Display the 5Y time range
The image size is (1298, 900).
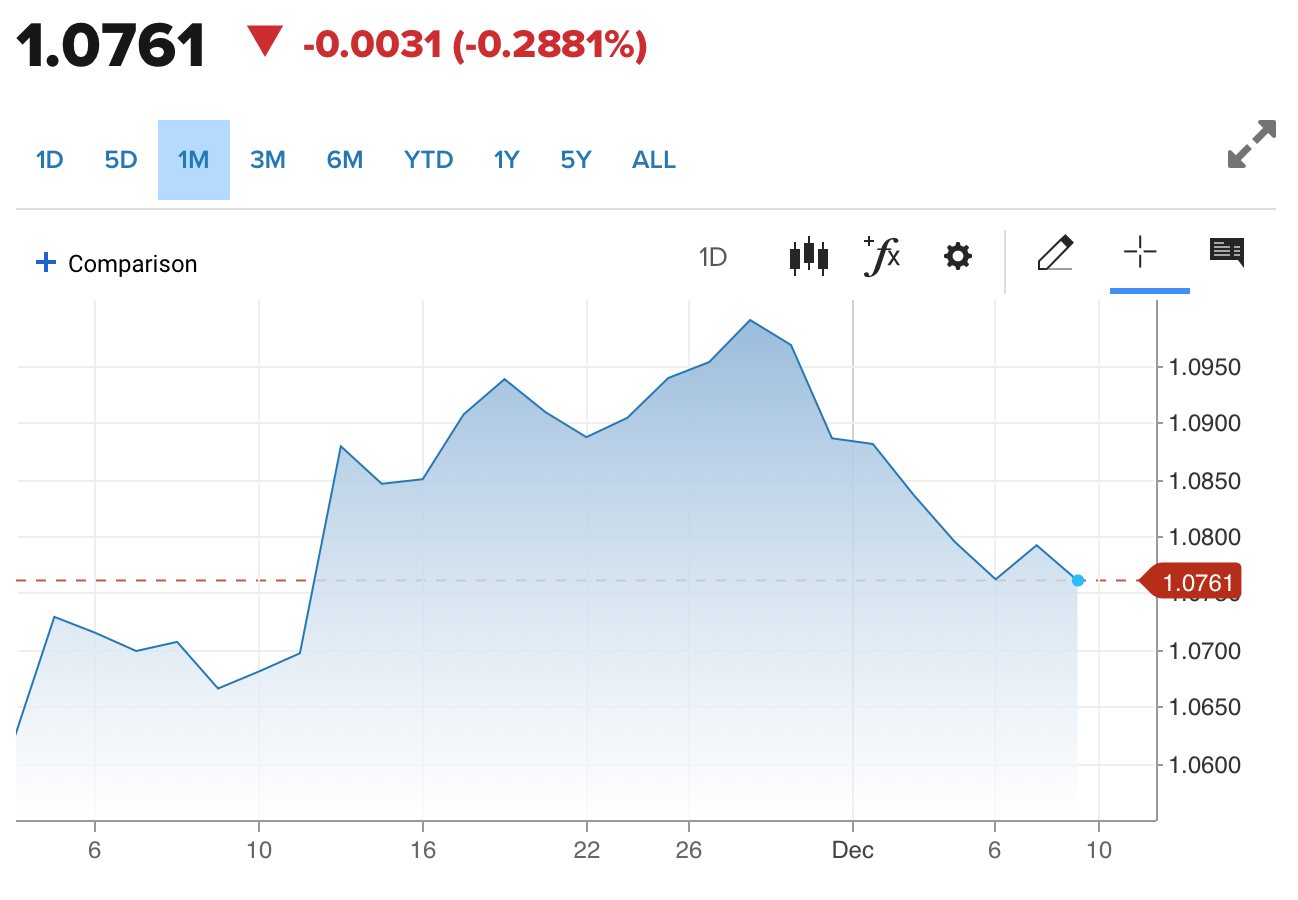tap(576, 160)
